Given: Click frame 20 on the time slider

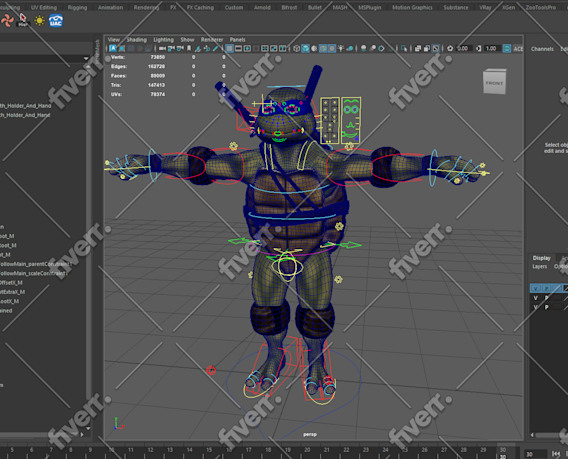Looking at the screenshot, I should [x=307, y=450].
